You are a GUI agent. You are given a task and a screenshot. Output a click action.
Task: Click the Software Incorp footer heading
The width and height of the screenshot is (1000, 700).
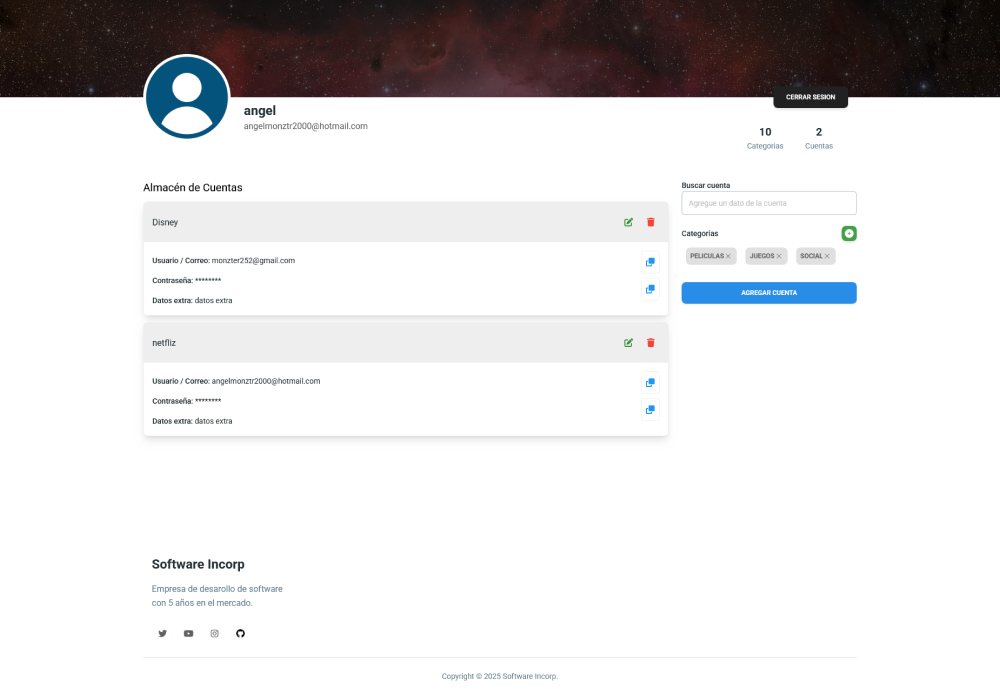point(198,564)
